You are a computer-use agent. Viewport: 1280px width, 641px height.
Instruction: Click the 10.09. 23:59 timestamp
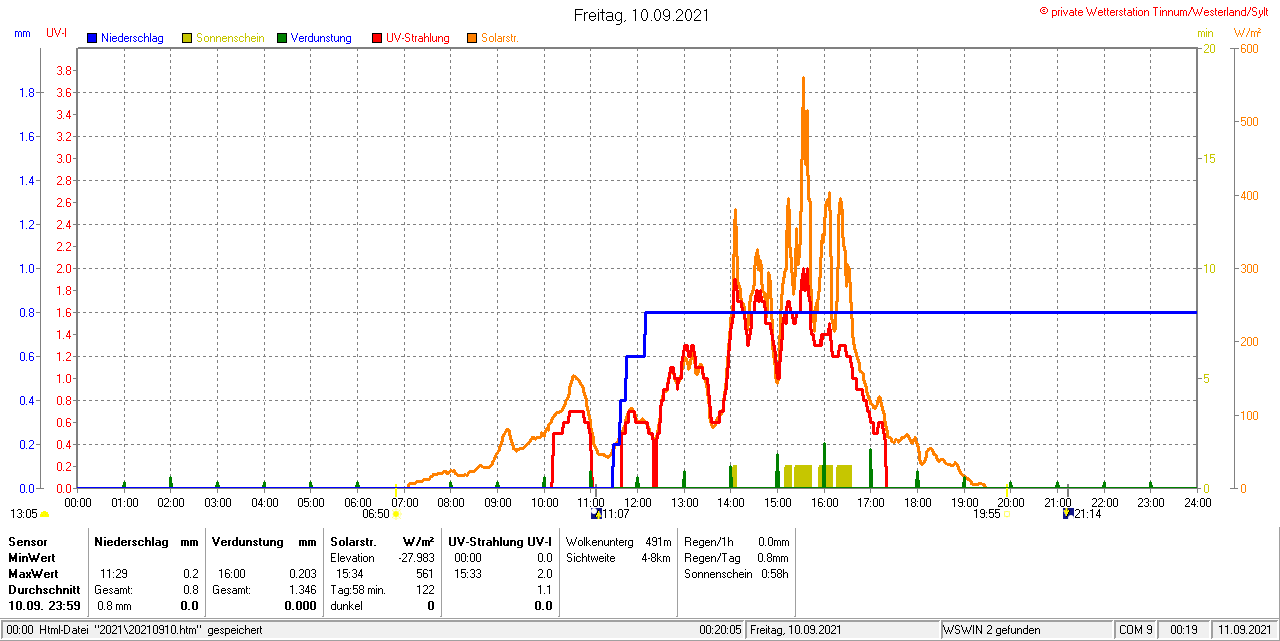44,606
